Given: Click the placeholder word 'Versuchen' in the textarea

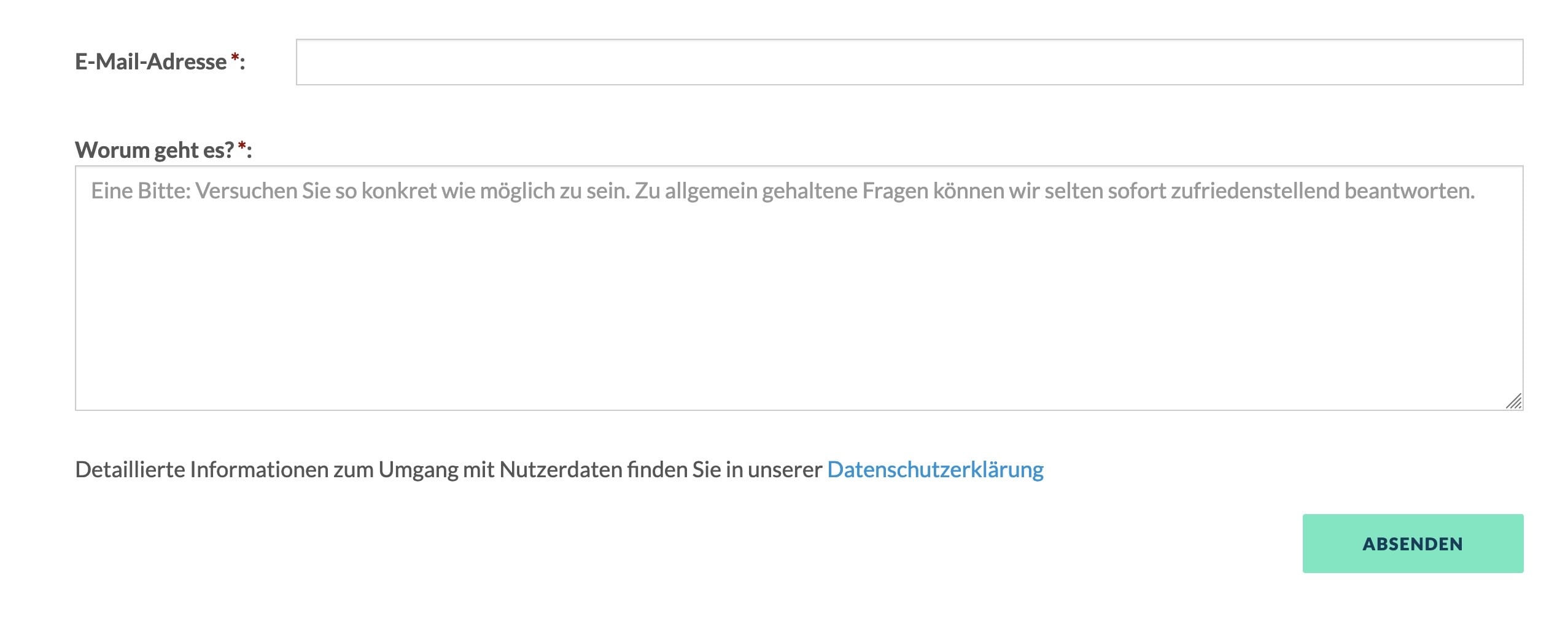Looking at the screenshot, I should coord(246,191).
